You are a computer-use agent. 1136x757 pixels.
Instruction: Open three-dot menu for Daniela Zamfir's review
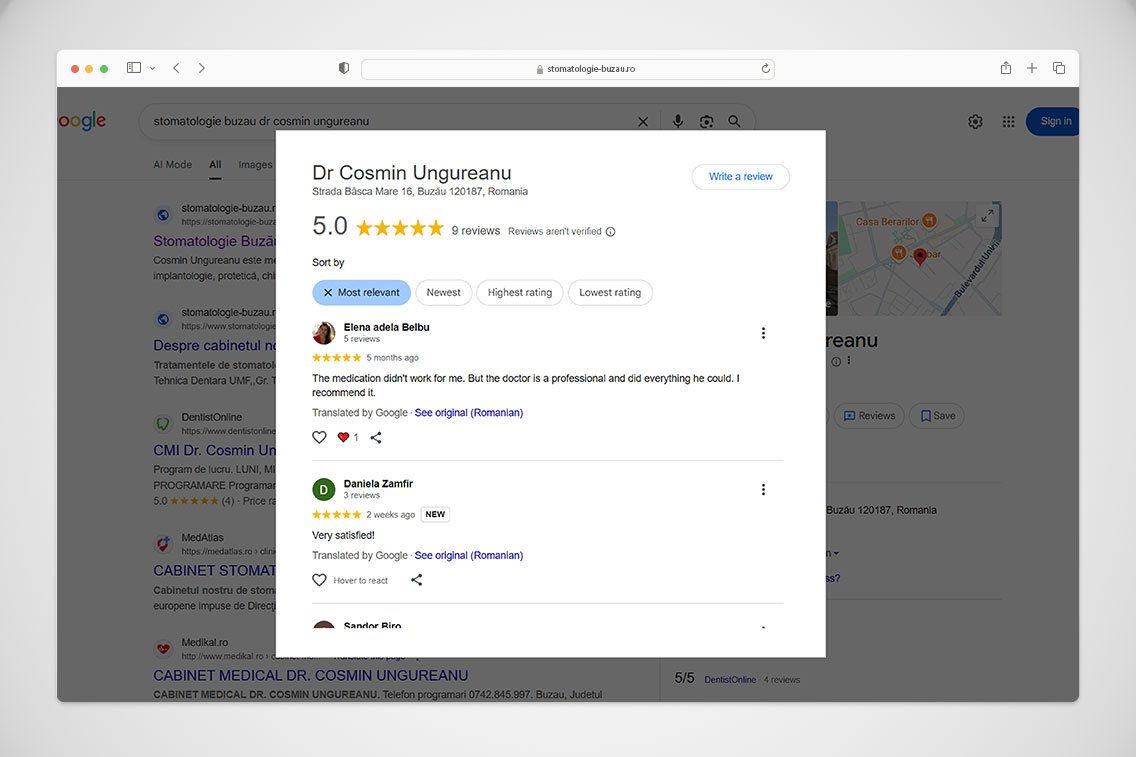(763, 490)
